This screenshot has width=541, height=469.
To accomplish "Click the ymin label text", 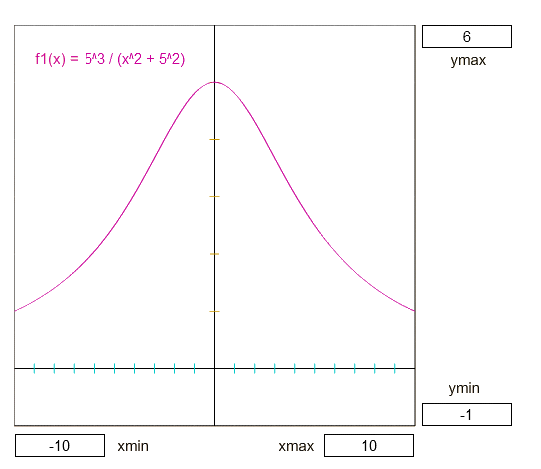I will coord(464,388).
